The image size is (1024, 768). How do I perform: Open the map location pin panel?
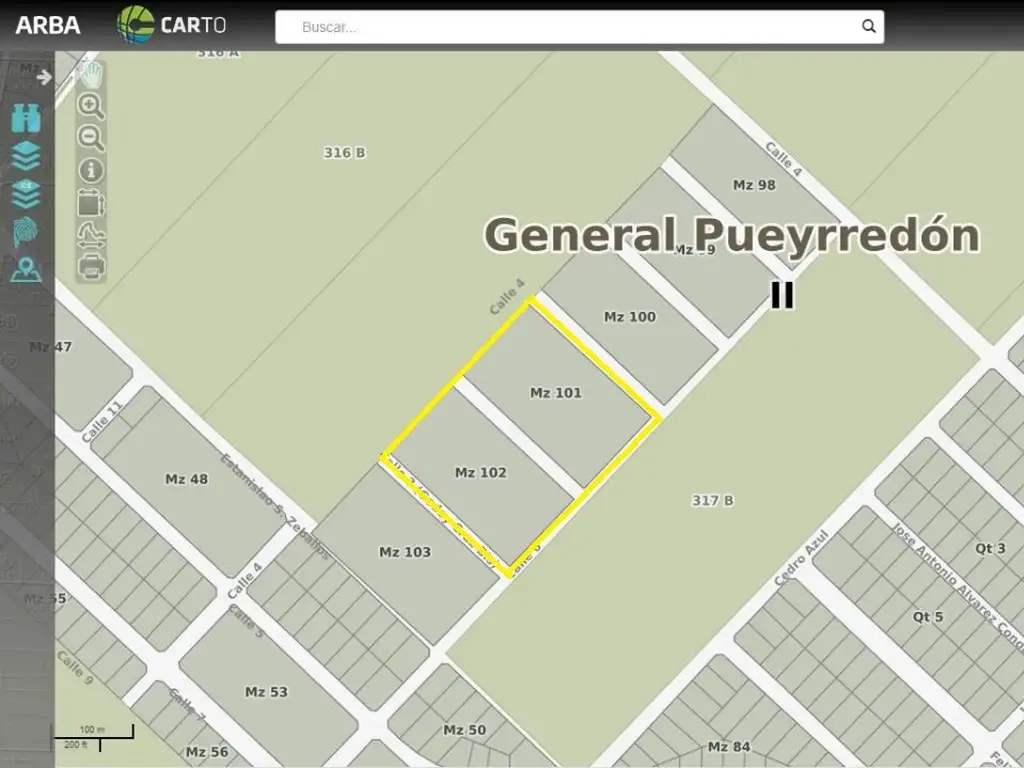click(26, 270)
